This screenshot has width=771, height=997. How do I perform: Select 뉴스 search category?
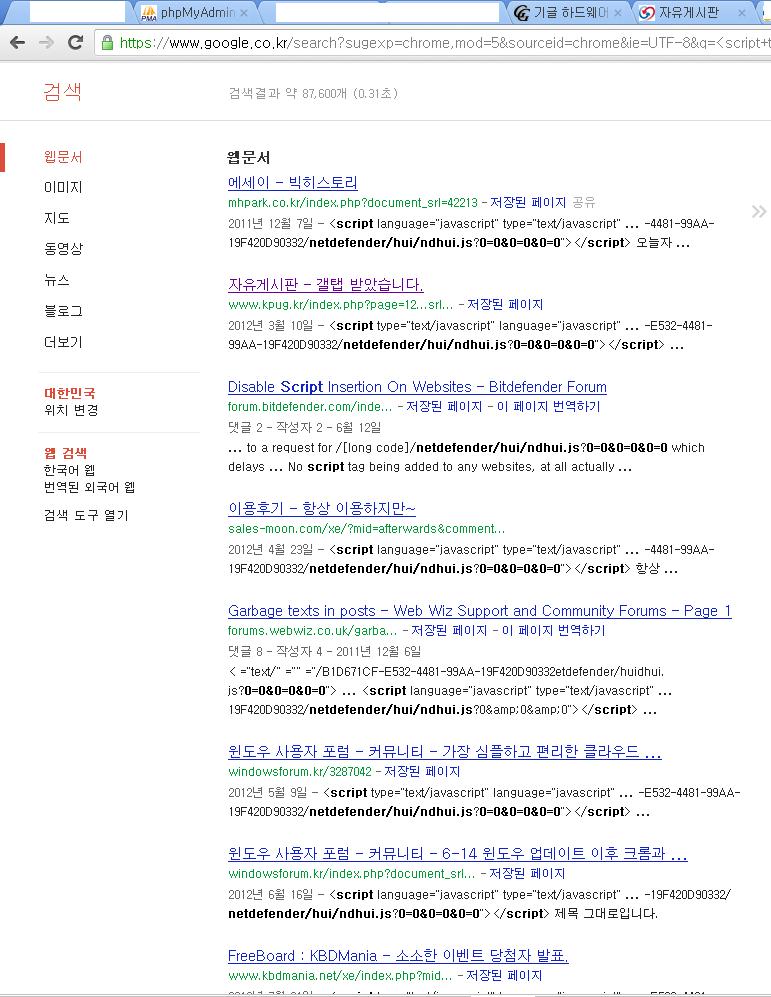coord(57,280)
